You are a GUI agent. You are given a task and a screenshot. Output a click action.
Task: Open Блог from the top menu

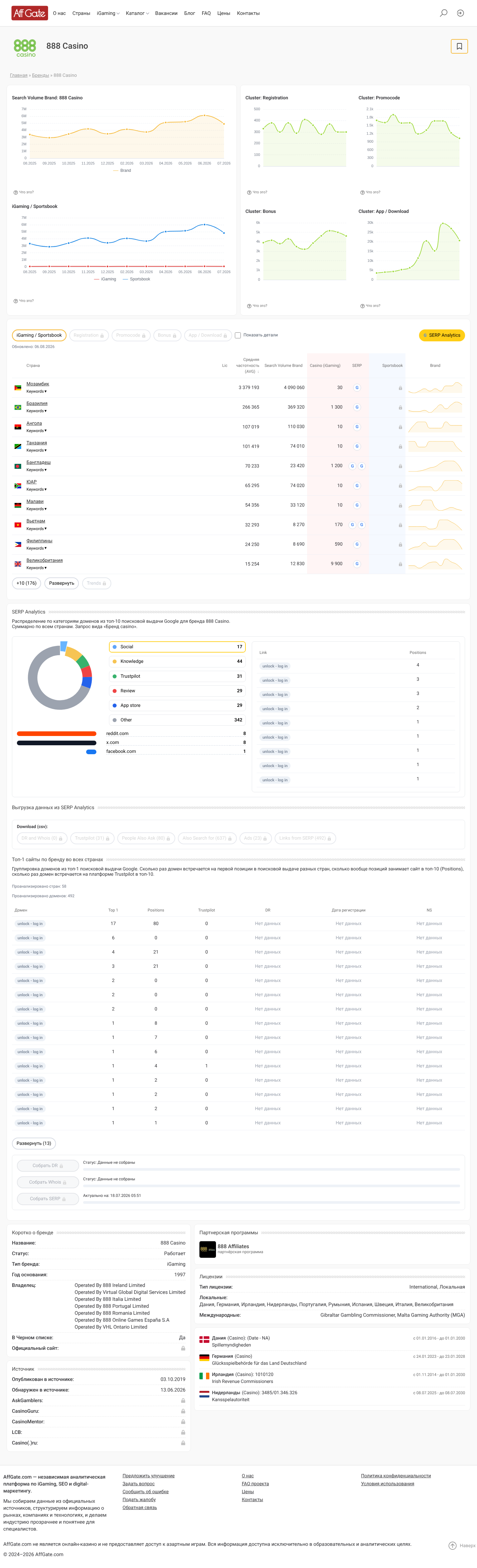tap(189, 13)
